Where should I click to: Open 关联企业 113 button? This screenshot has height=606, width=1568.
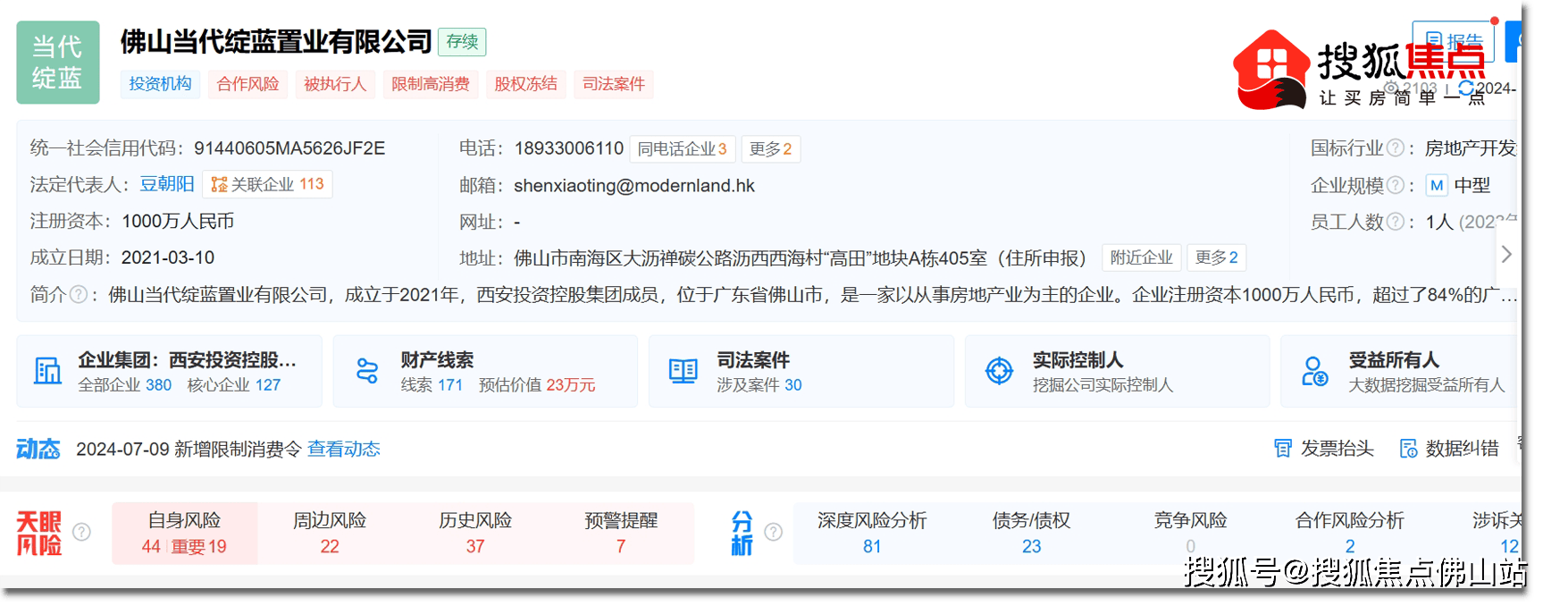[268, 184]
